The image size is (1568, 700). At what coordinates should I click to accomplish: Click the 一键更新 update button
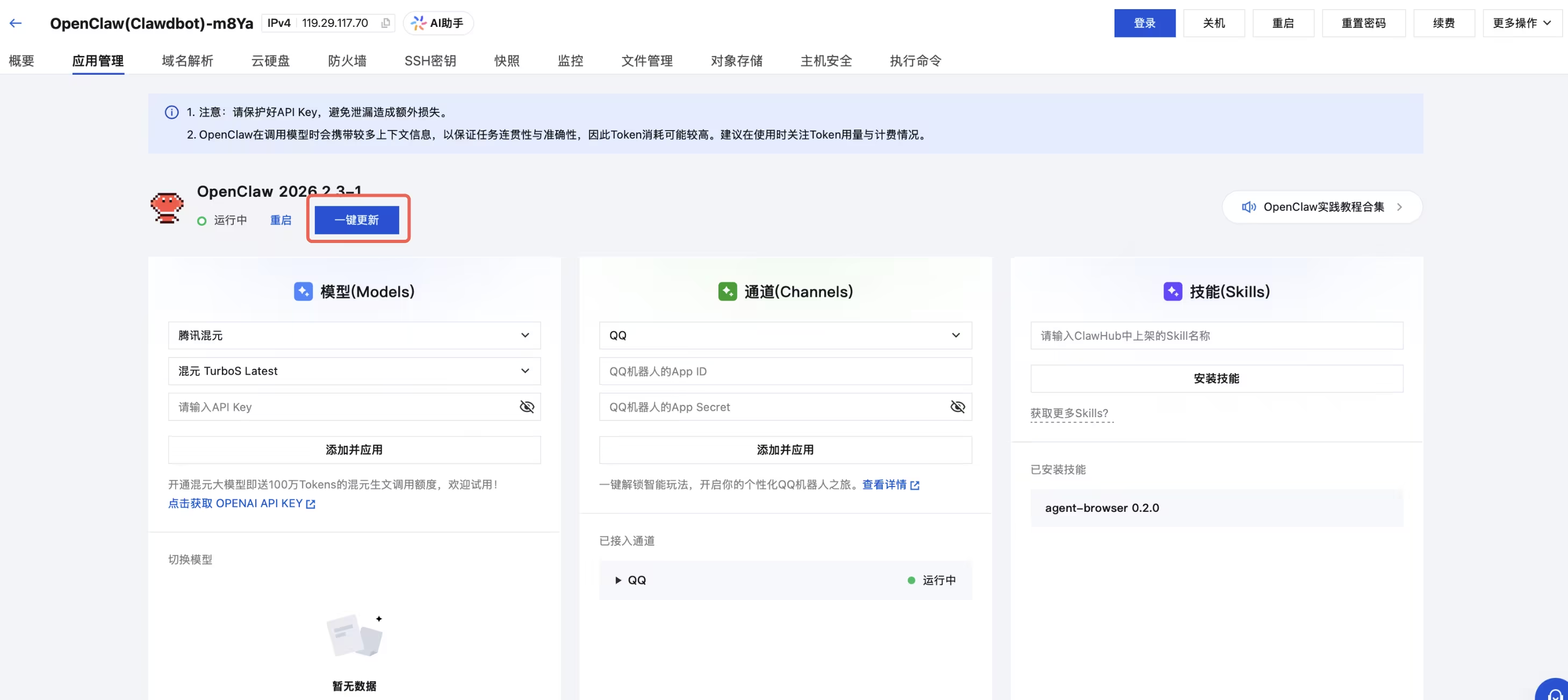click(x=357, y=219)
